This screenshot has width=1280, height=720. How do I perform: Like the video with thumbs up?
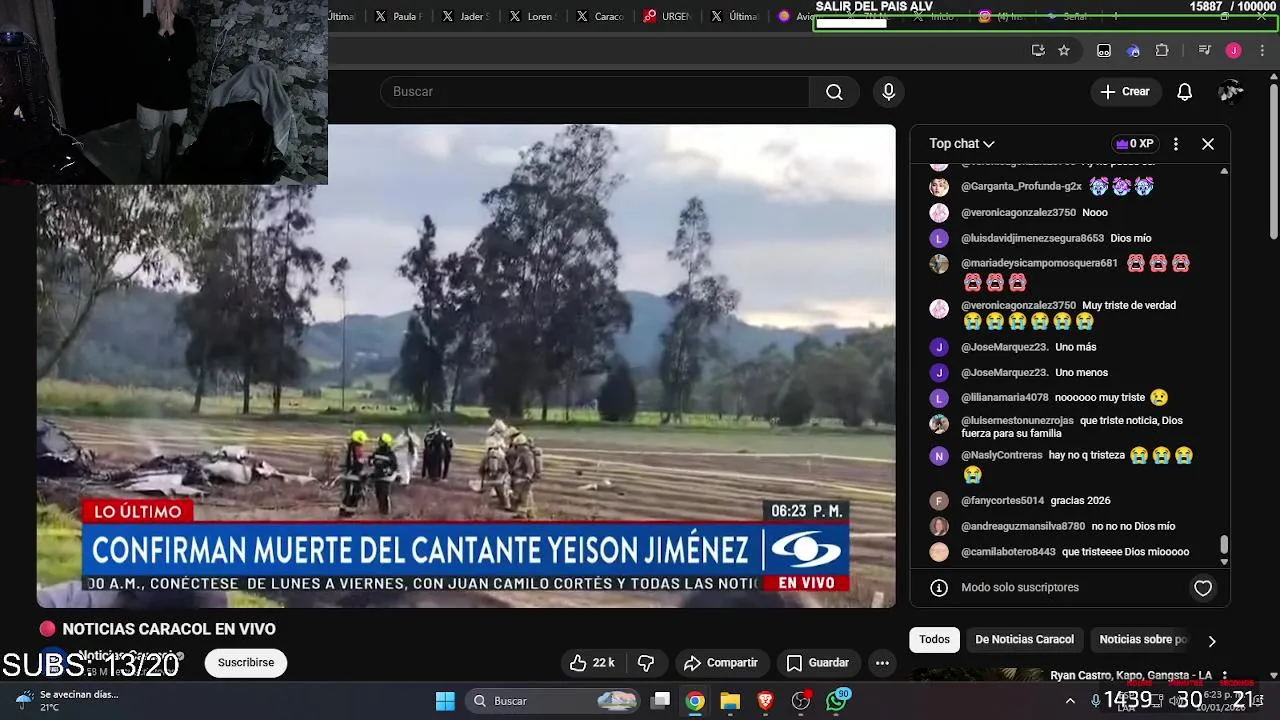[592, 663]
